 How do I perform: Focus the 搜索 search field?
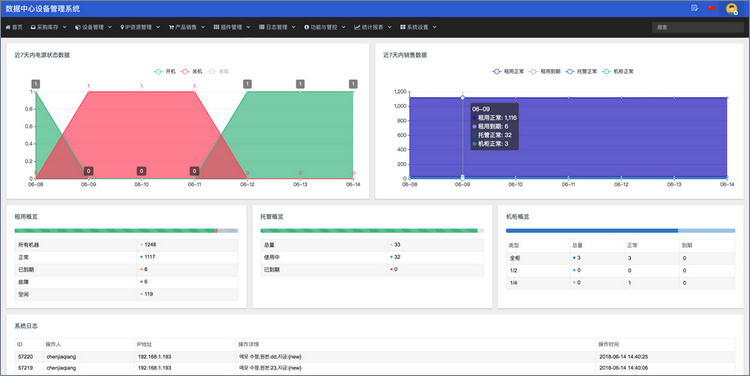pos(697,27)
